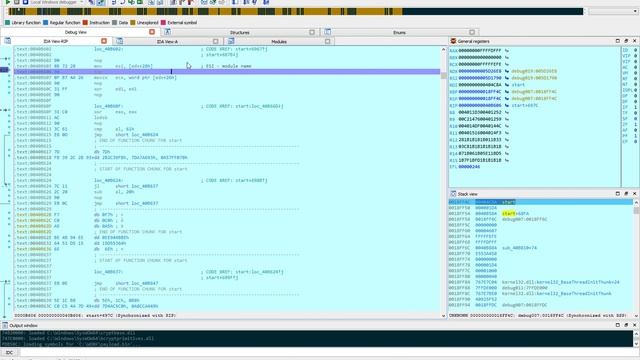Switch to the Enums tab
This screenshot has width=640, height=360.
coord(399,32)
